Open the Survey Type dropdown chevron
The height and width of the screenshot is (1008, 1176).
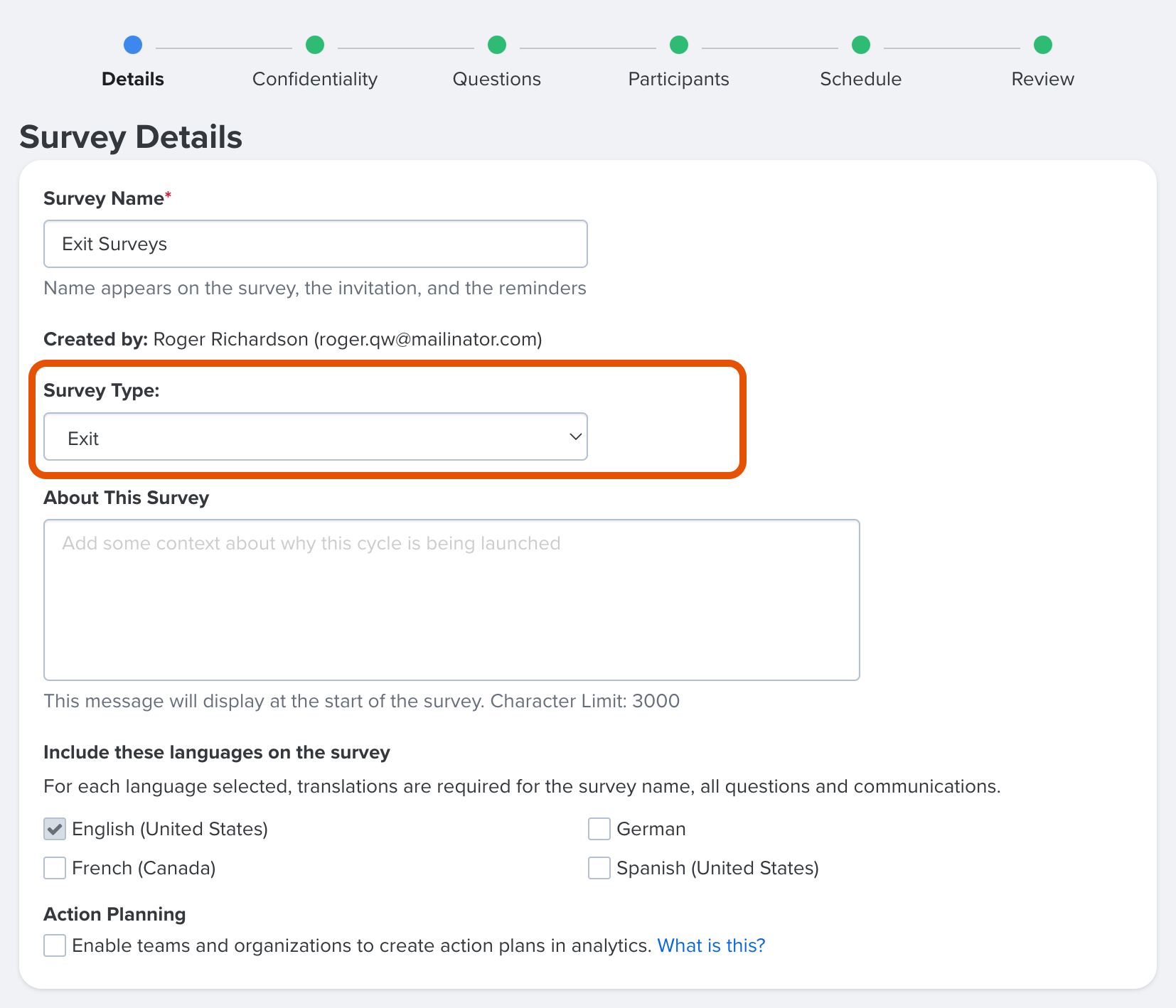click(x=573, y=436)
